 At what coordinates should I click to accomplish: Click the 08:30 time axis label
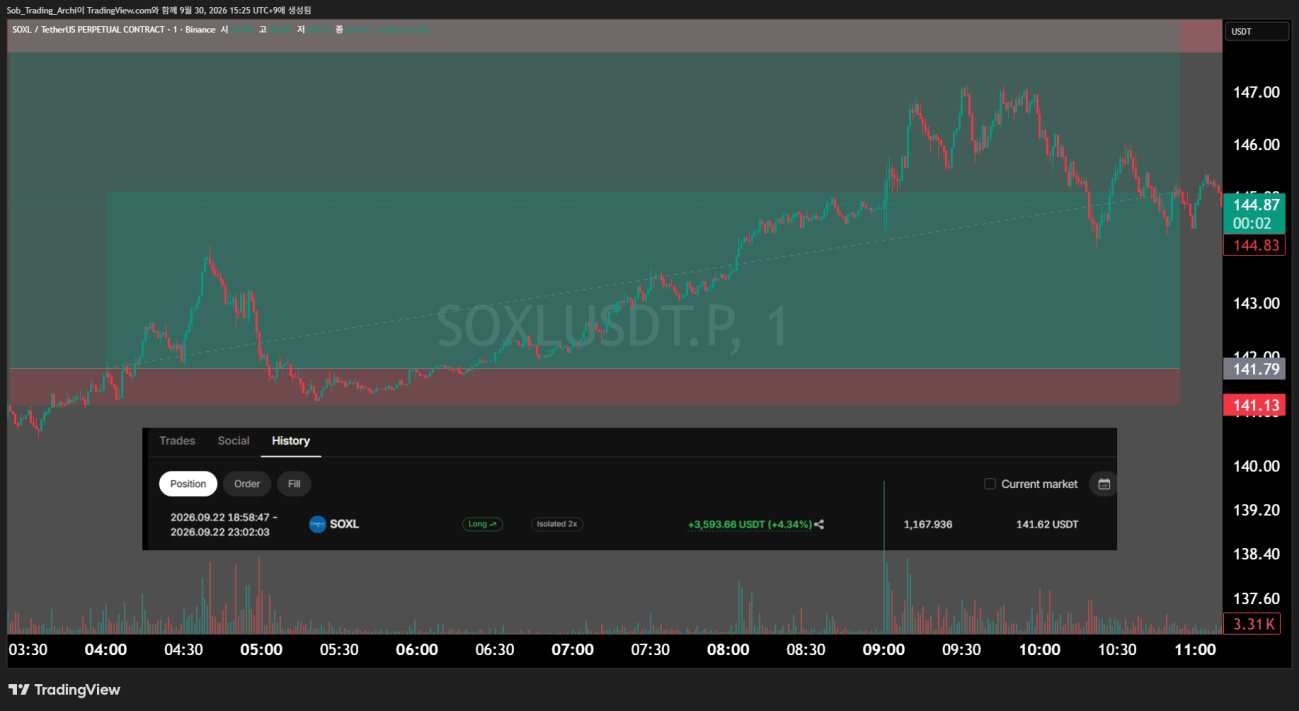point(806,649)
